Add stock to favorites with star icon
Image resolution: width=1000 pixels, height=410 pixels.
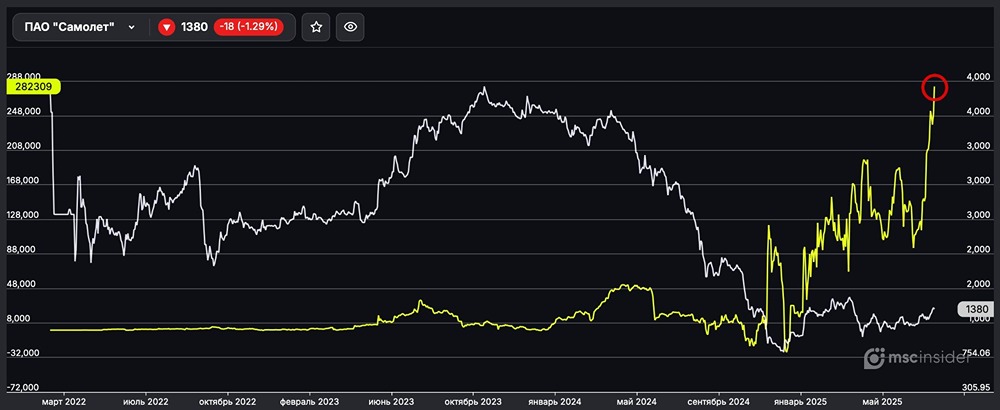[x=316, y=27]
